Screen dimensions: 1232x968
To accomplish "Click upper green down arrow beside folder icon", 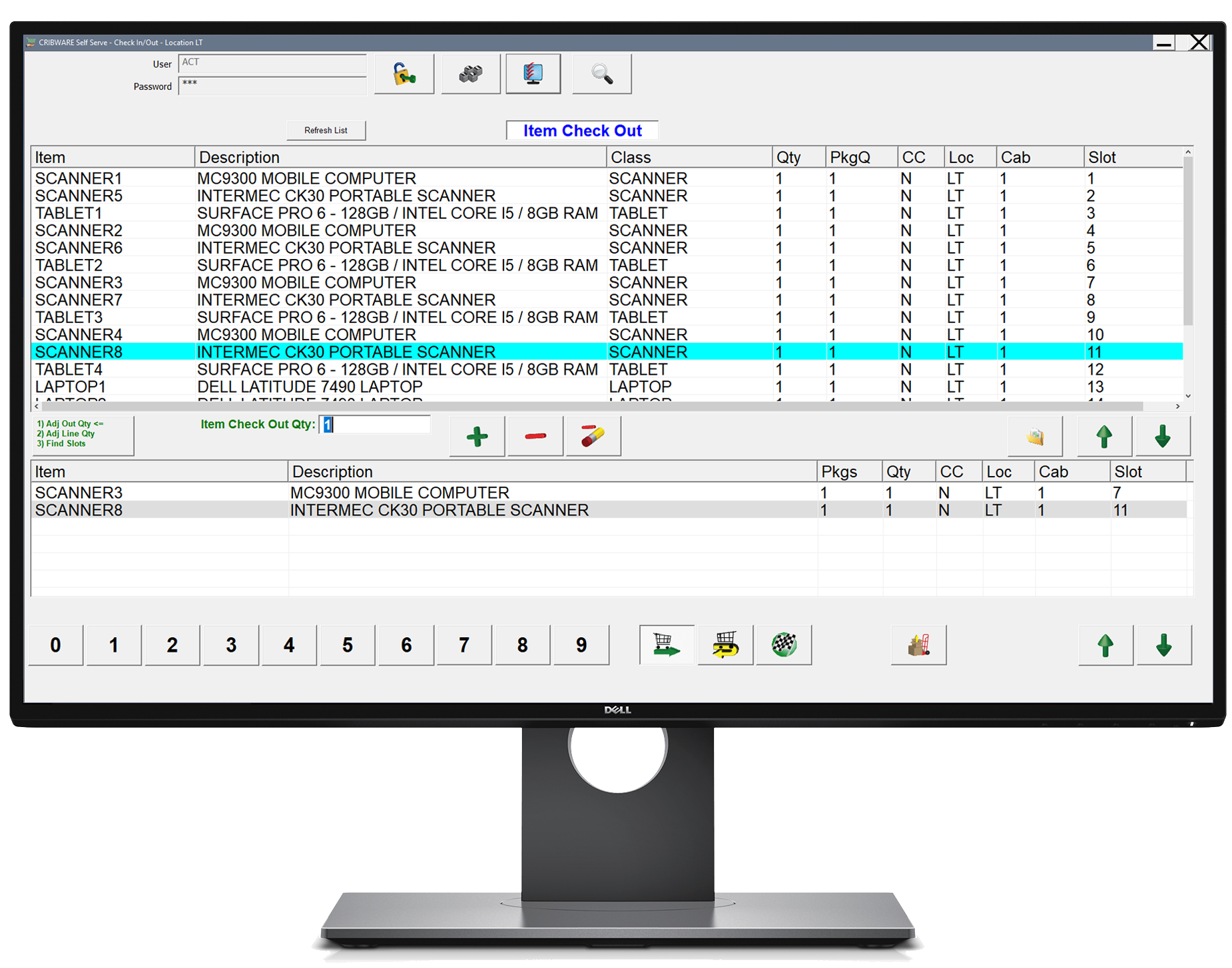I will [x=1163, y=437].
